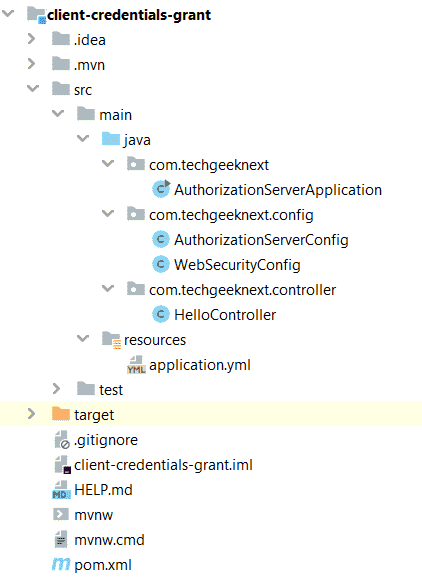
Task: Collapse the client-credentials-grant project root
Action: pyautogui.click(x=8, y=14)
